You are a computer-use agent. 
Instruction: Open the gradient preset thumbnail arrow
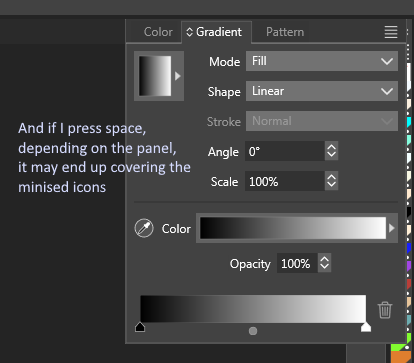coord(178,76)
